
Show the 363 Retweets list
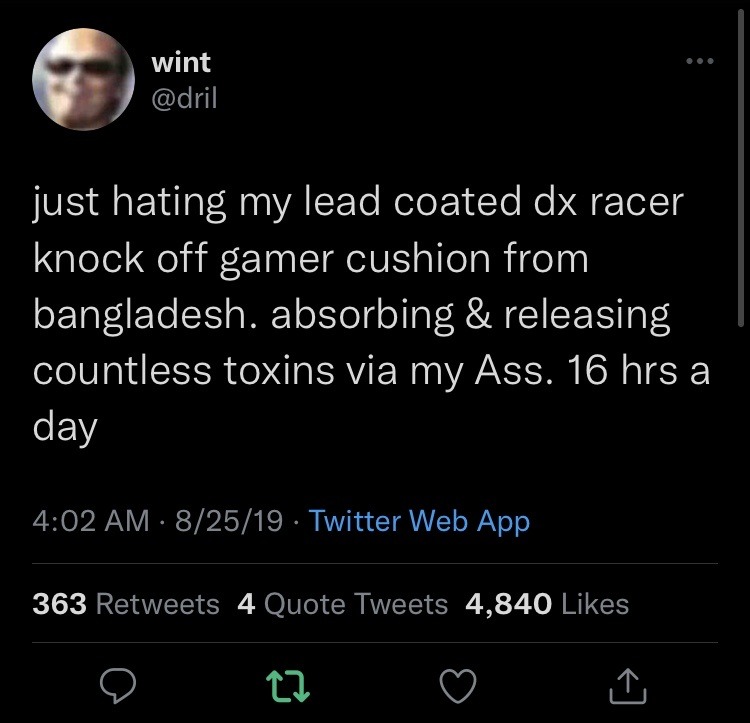126,603
